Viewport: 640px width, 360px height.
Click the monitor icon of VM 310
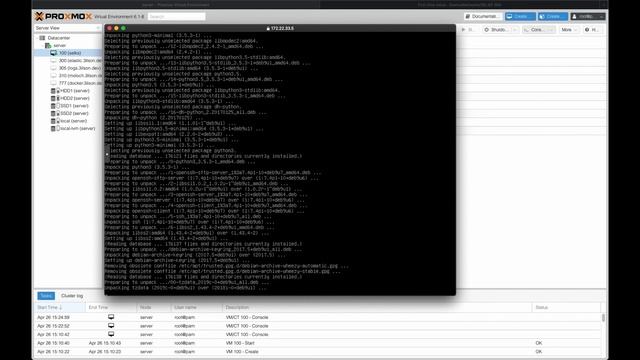point(53,76)
